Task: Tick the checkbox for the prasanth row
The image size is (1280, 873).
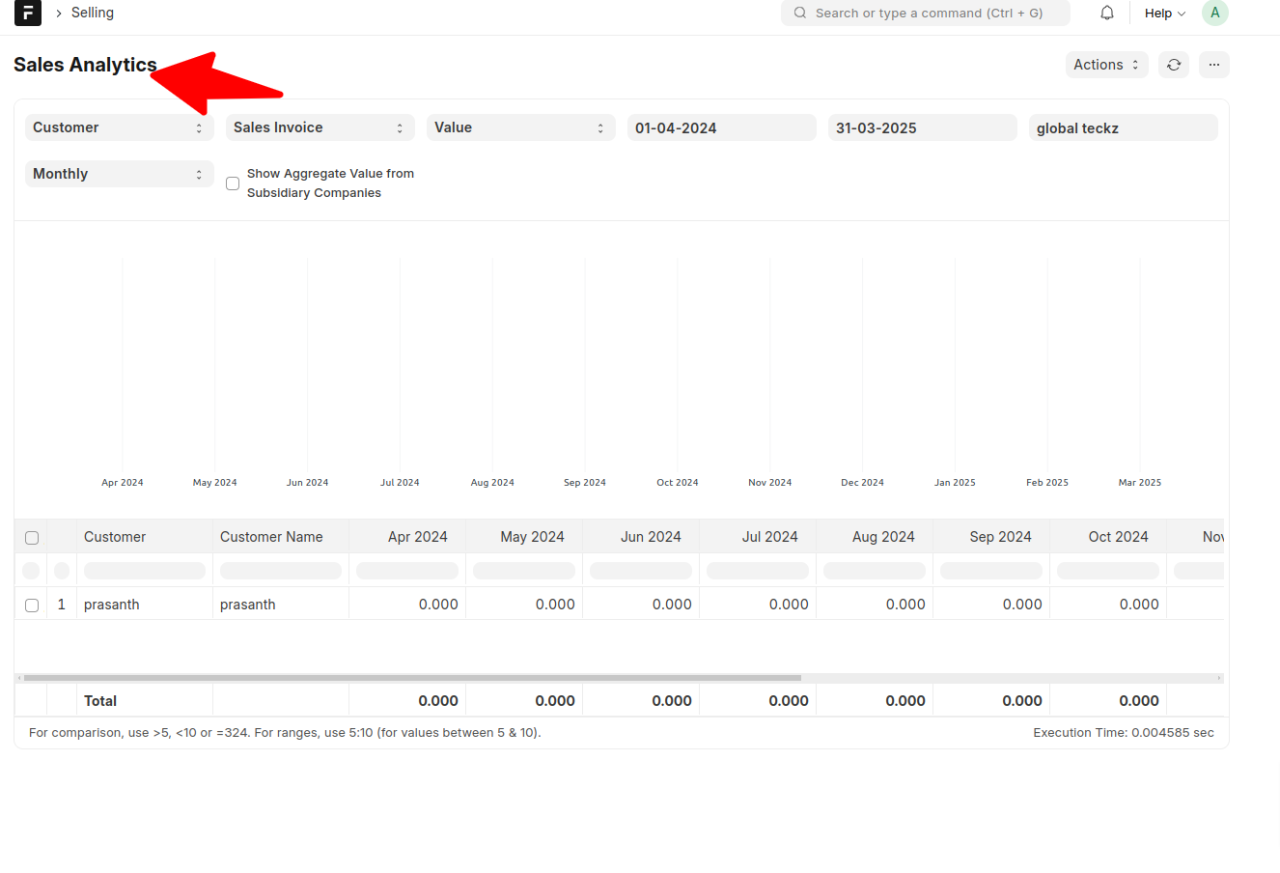Action: [x=32, y=605]
